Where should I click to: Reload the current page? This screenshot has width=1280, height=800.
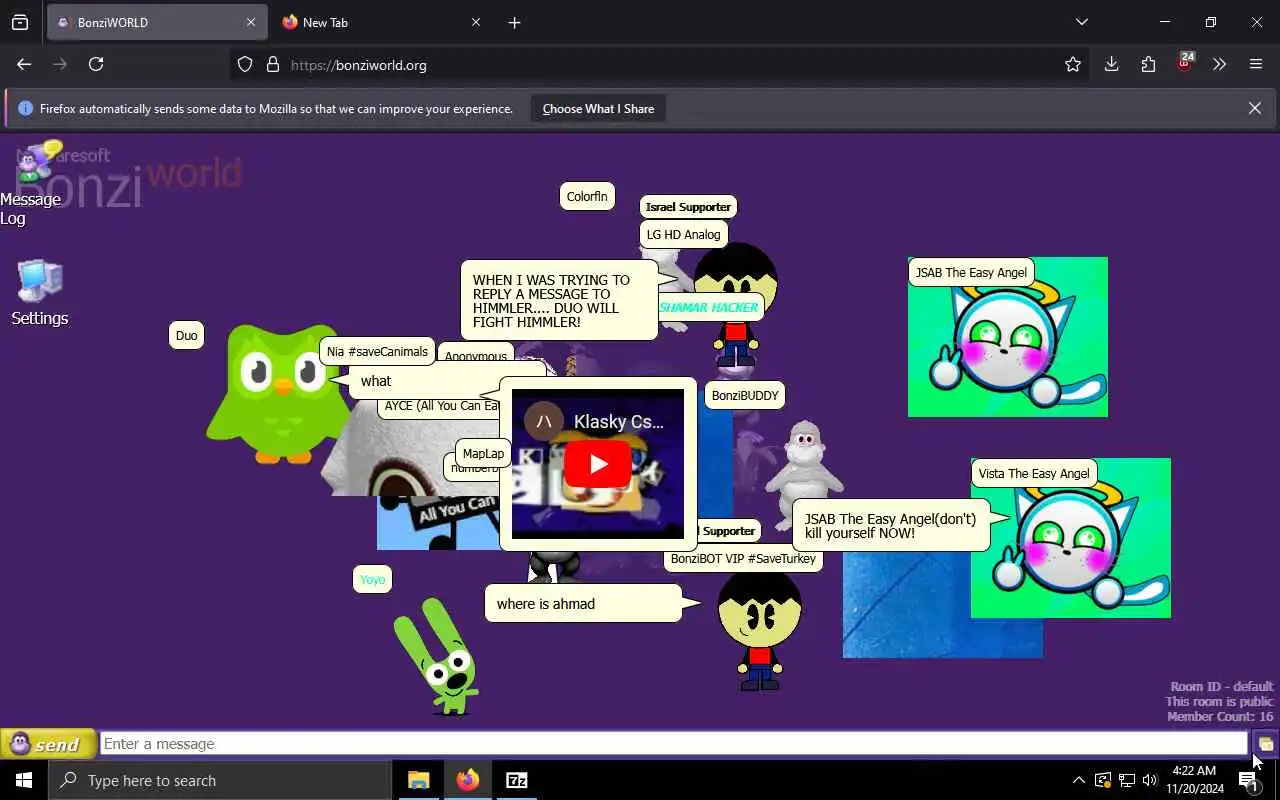(x=96, y=64)
